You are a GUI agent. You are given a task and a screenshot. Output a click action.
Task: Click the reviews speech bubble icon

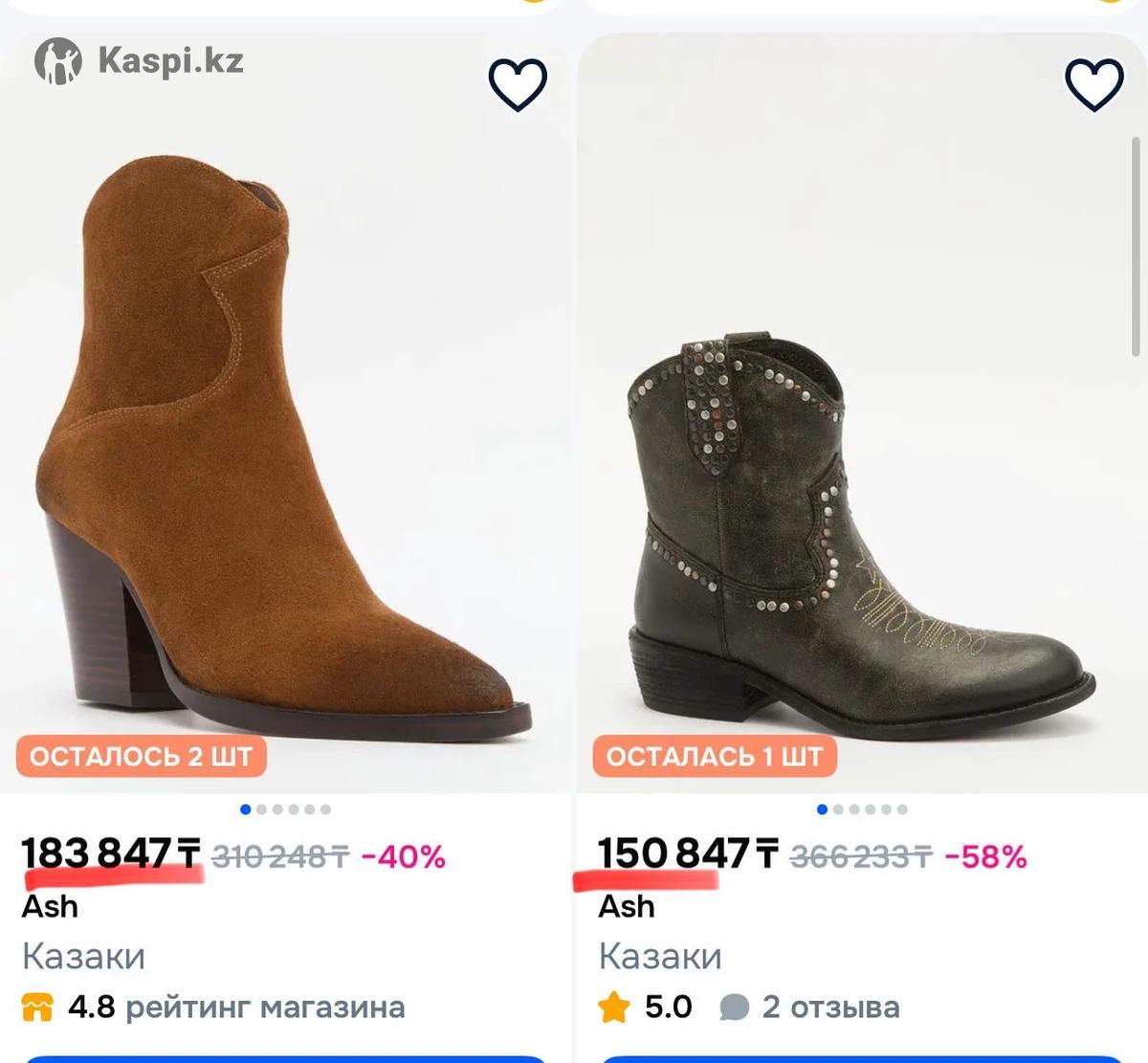pyautogui.click(x=734, y=1008)
